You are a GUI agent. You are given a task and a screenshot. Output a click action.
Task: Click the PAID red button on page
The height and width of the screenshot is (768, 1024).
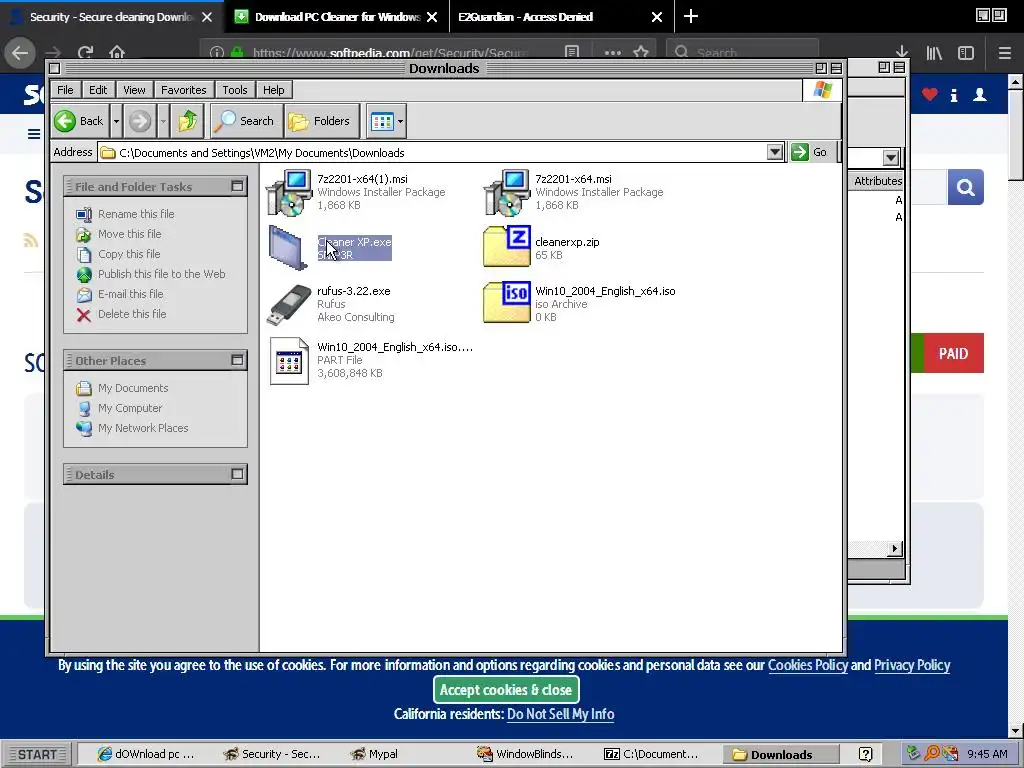[x=953, y=353]
